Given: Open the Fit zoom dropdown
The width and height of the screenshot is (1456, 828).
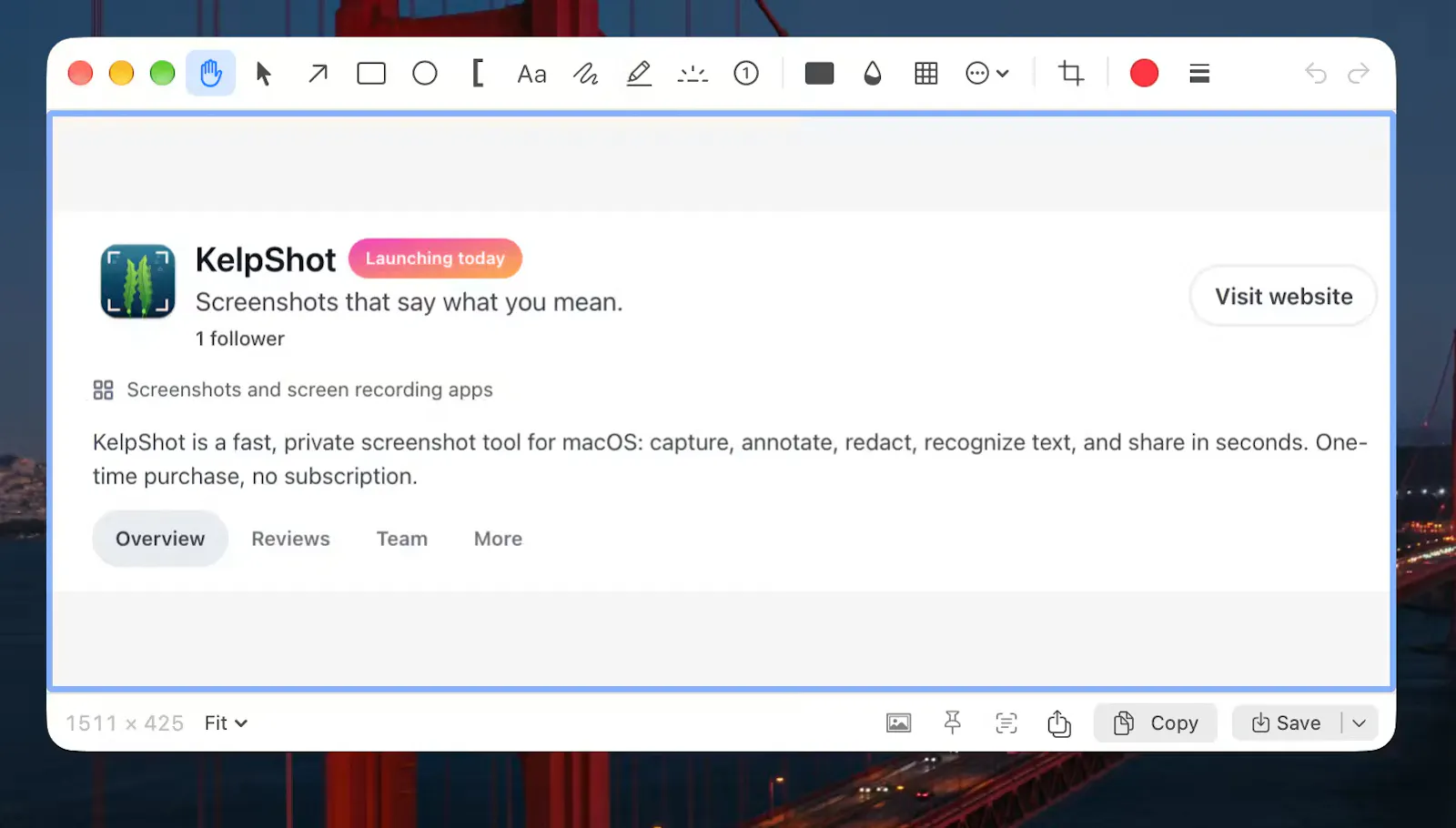Looking at the screenshot, I should [x=226, y=722].
